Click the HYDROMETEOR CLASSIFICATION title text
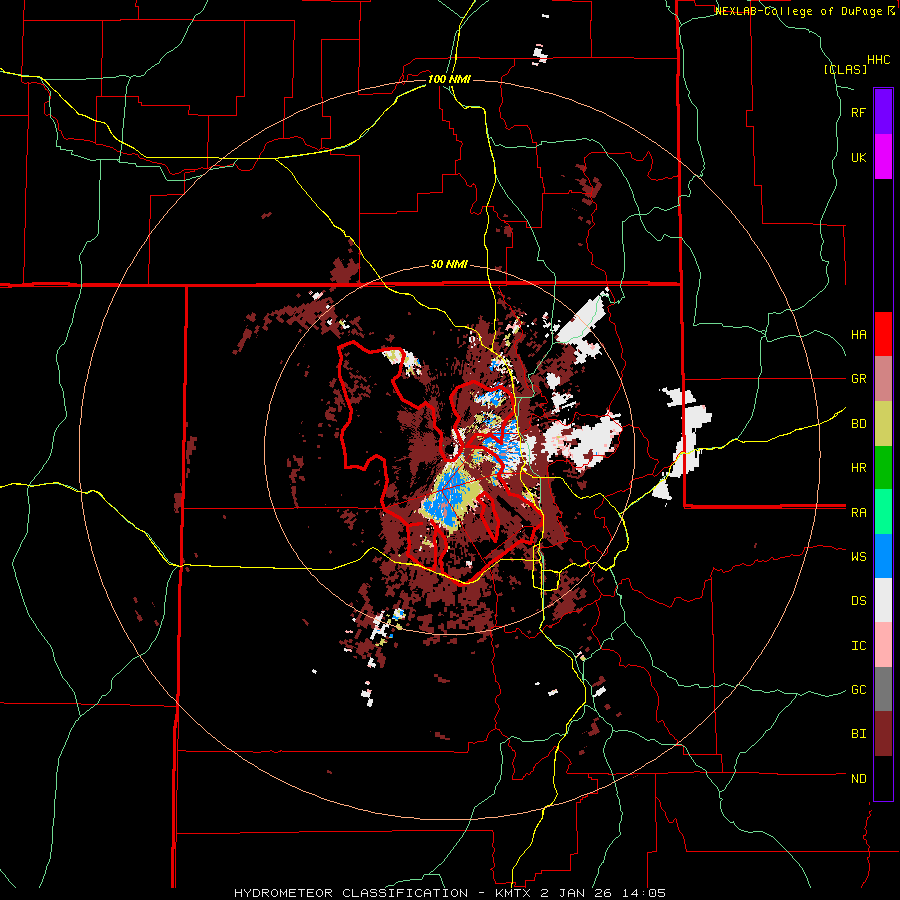This screenshot has width=900, height=900. 351,893
